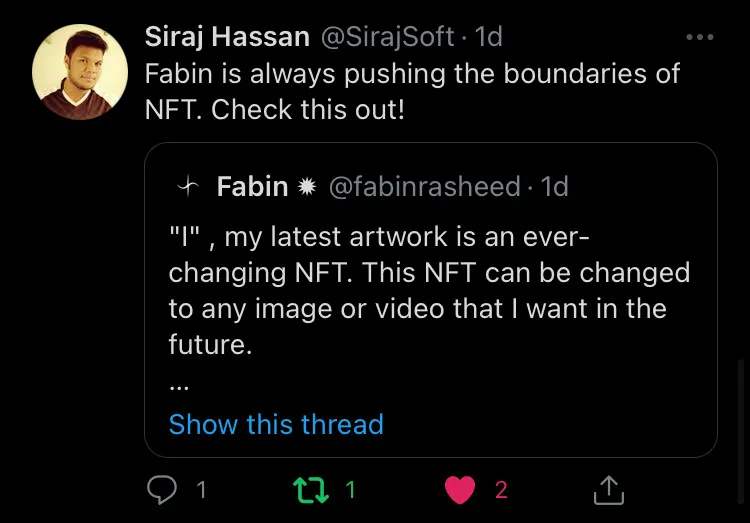Screen dimensions: 750x523
Task: Click the Siraj Hassan display name
Action: tap(227, 37)
